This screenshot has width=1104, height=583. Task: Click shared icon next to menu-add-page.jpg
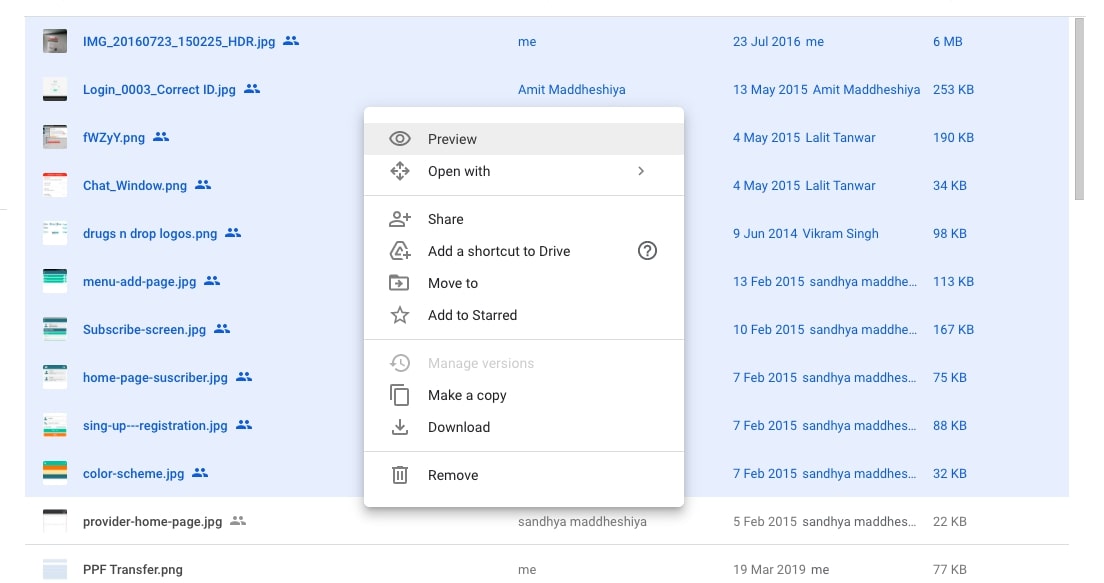212,280
